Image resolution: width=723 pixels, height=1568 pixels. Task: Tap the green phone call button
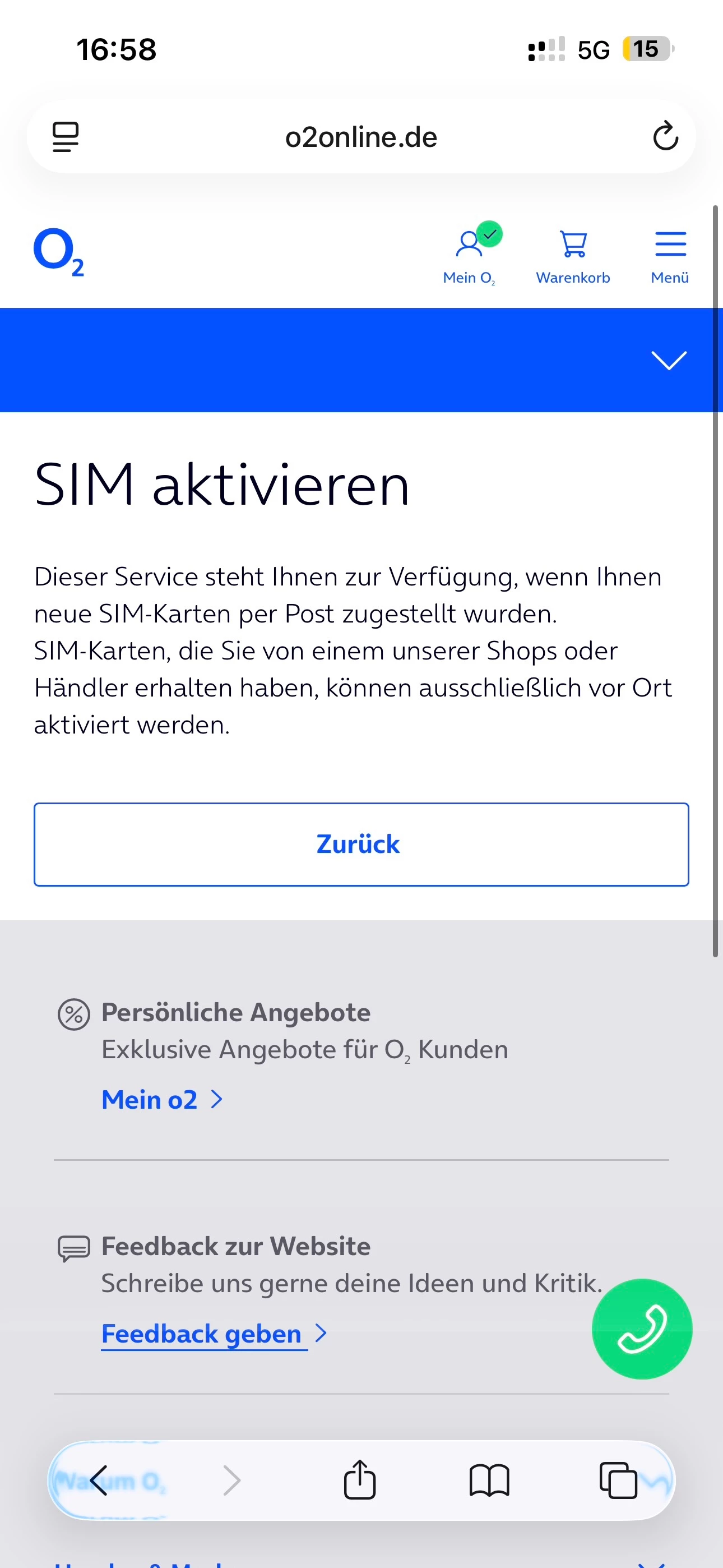pos(641,1328)
